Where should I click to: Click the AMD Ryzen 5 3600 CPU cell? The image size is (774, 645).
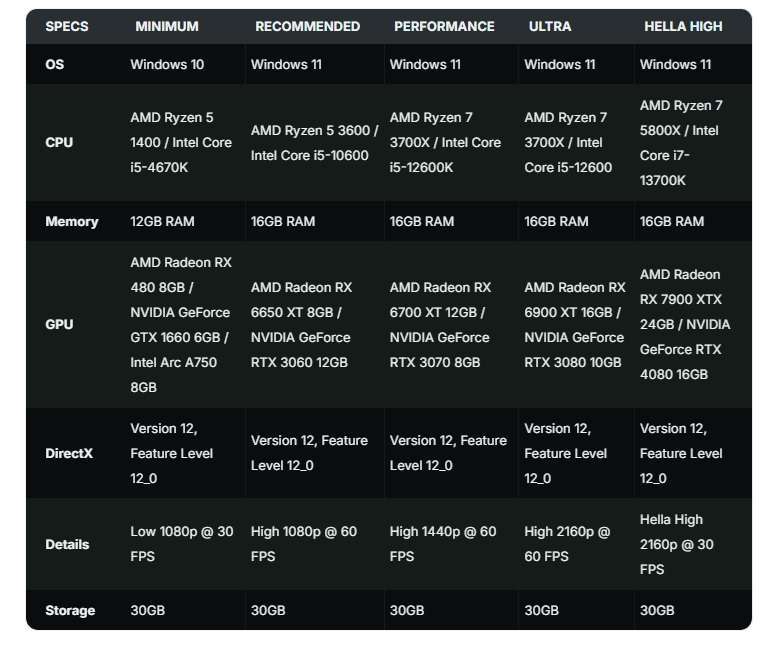click(x=314, y=143)
